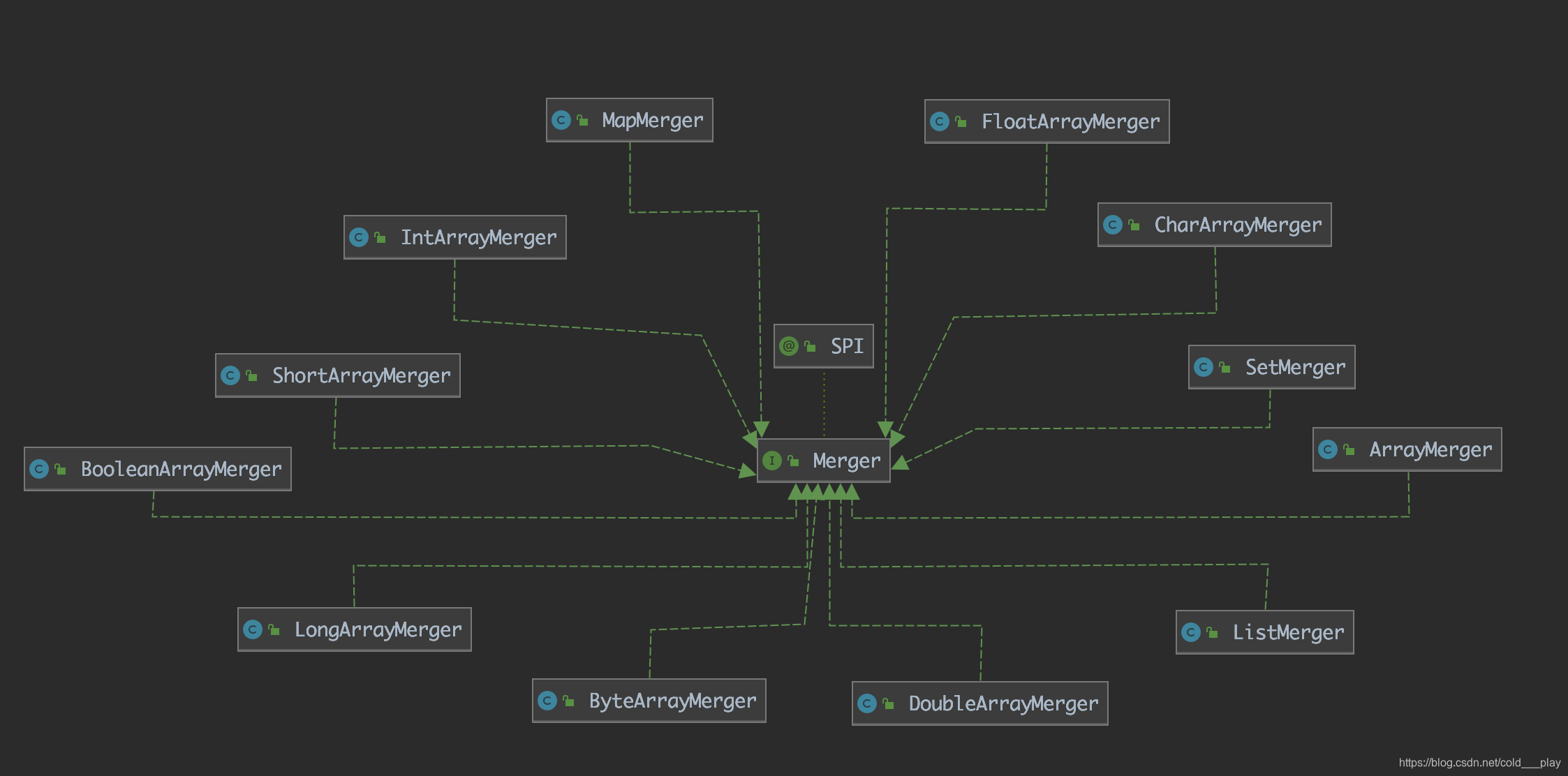Click the ListMerger node label
This screenshot has height=776, width=1568.
pos(1288,632)
